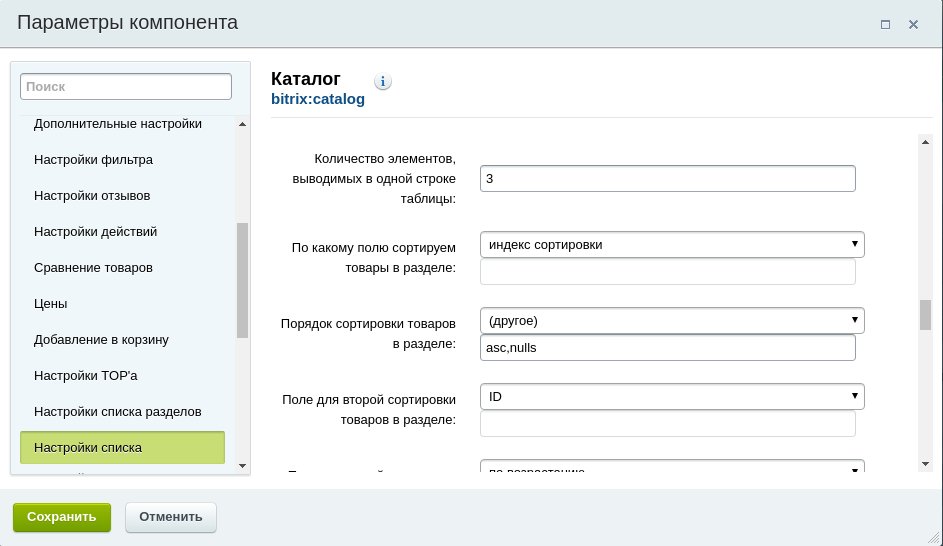Image resolution: width=943 pixels, height=546 pixels.
Task: Select Настройки фильтра section
Action: pyautogui.click(x=93, y=160)
